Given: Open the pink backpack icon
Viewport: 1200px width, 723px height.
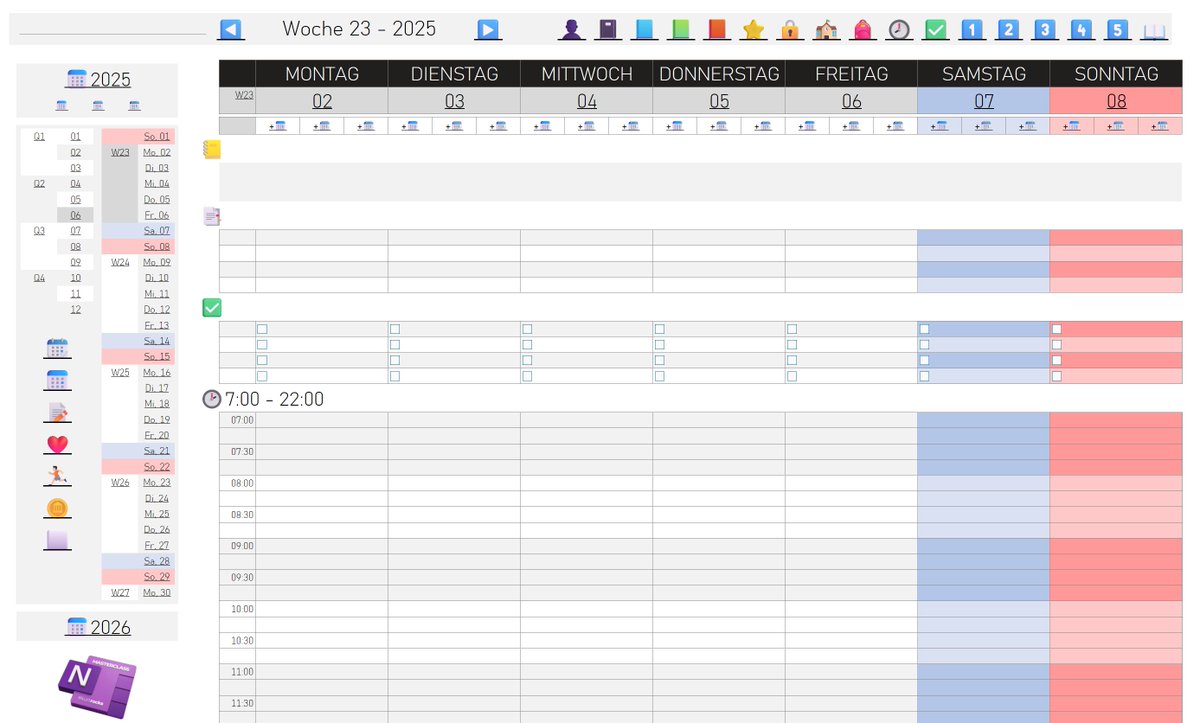Looking at the screenshot, I should [862, 29].
